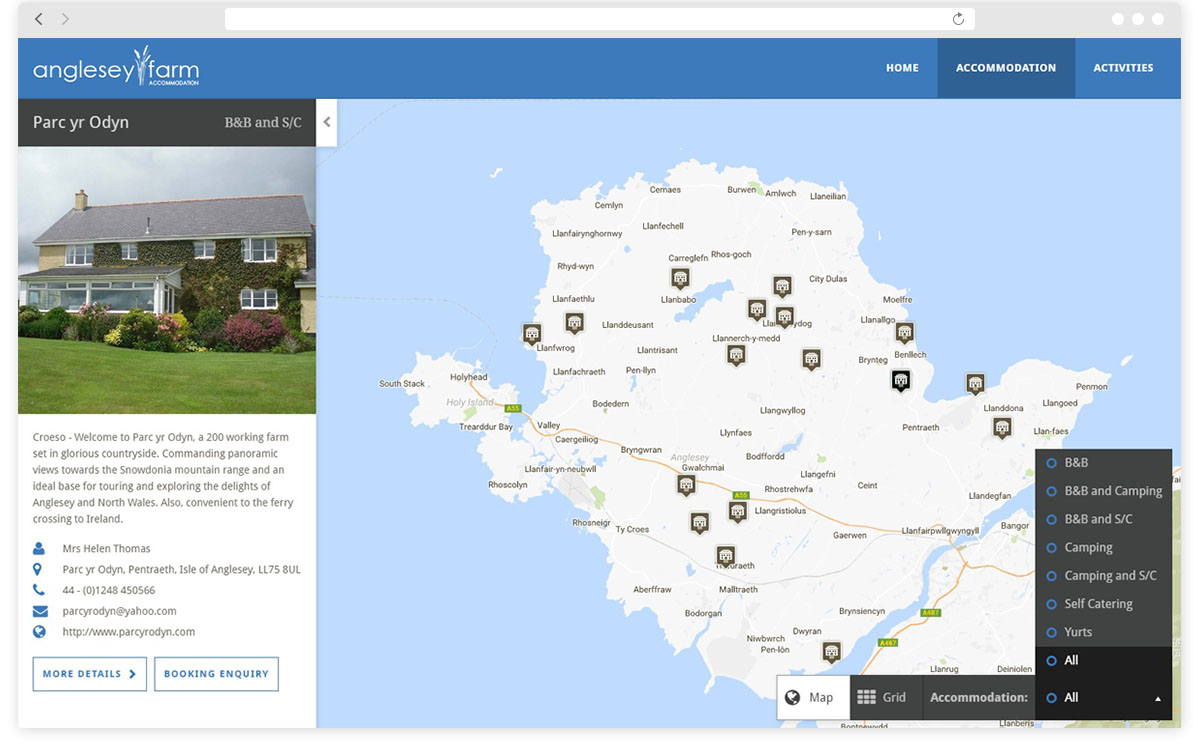Click the Booking Enquiry button
The height and width of the screenshot is (750, 1200).
216,674
